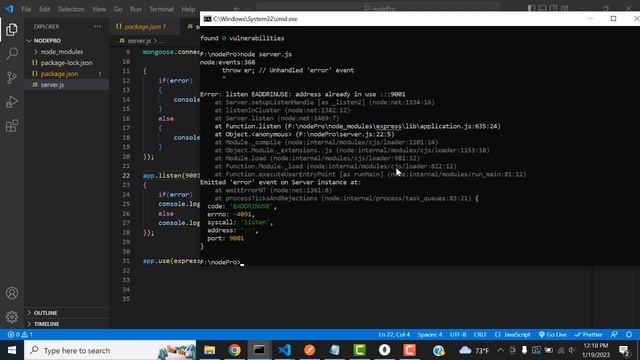Expand the TIMELINE section
This screenshot has width=640, height=360.
[x=46, y=324]
